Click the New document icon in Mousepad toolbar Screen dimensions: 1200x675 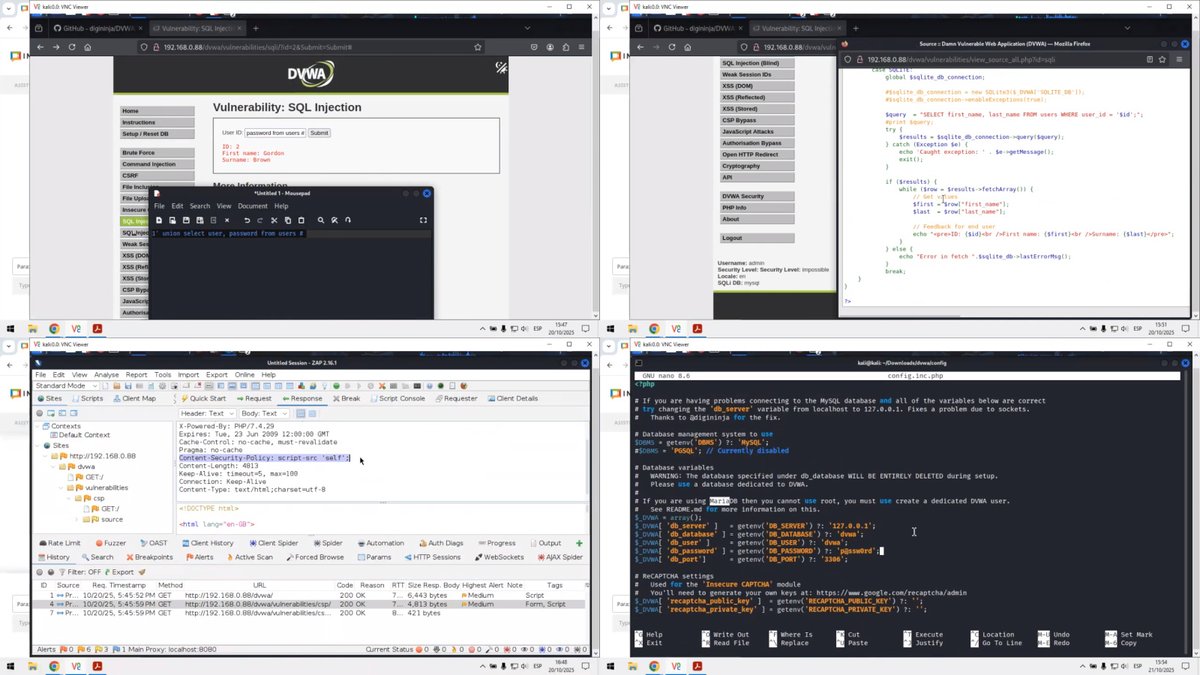159,220
